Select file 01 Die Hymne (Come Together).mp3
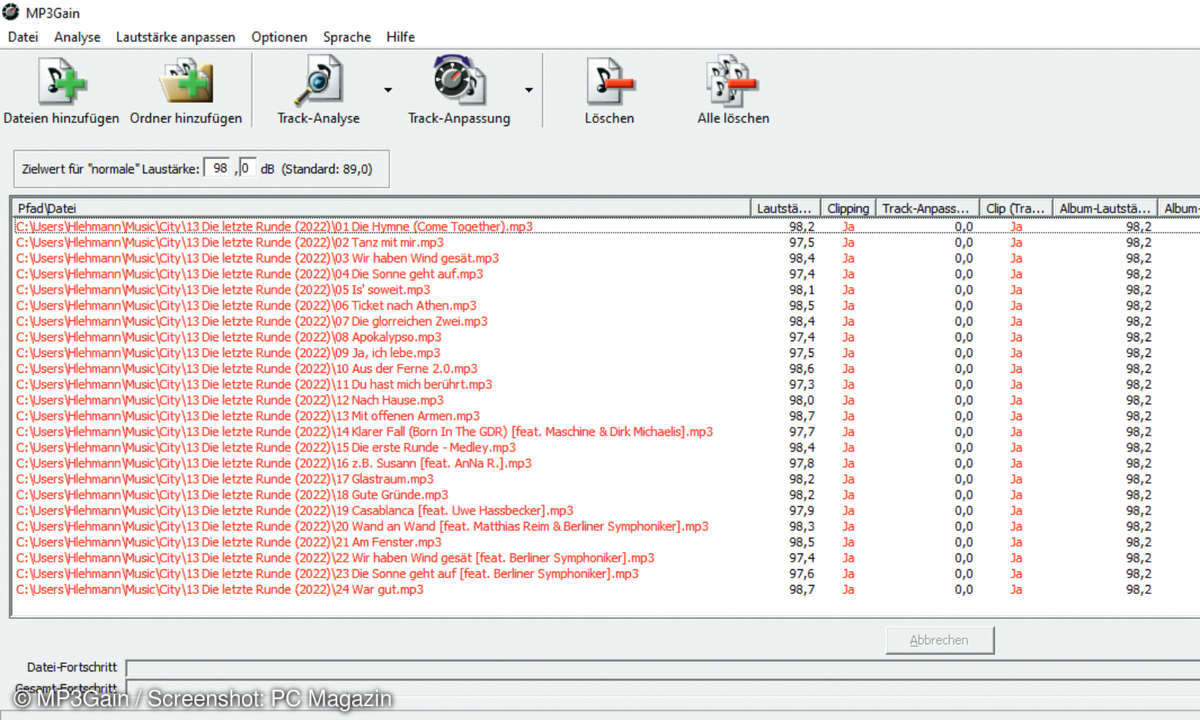1200x720 pixels. point(274,227)
